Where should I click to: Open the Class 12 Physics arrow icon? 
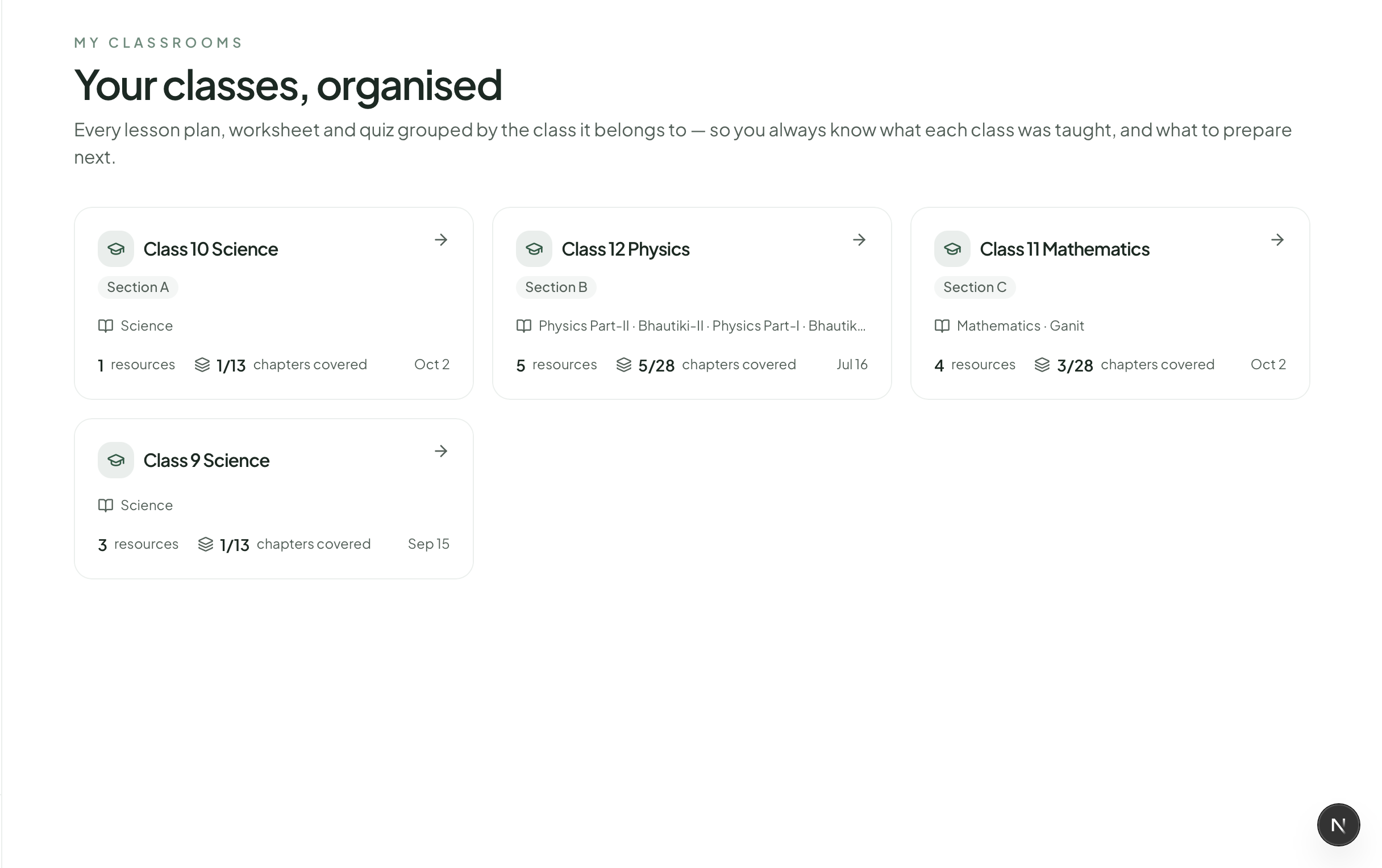pyautogui.click(x=859, y=240)
